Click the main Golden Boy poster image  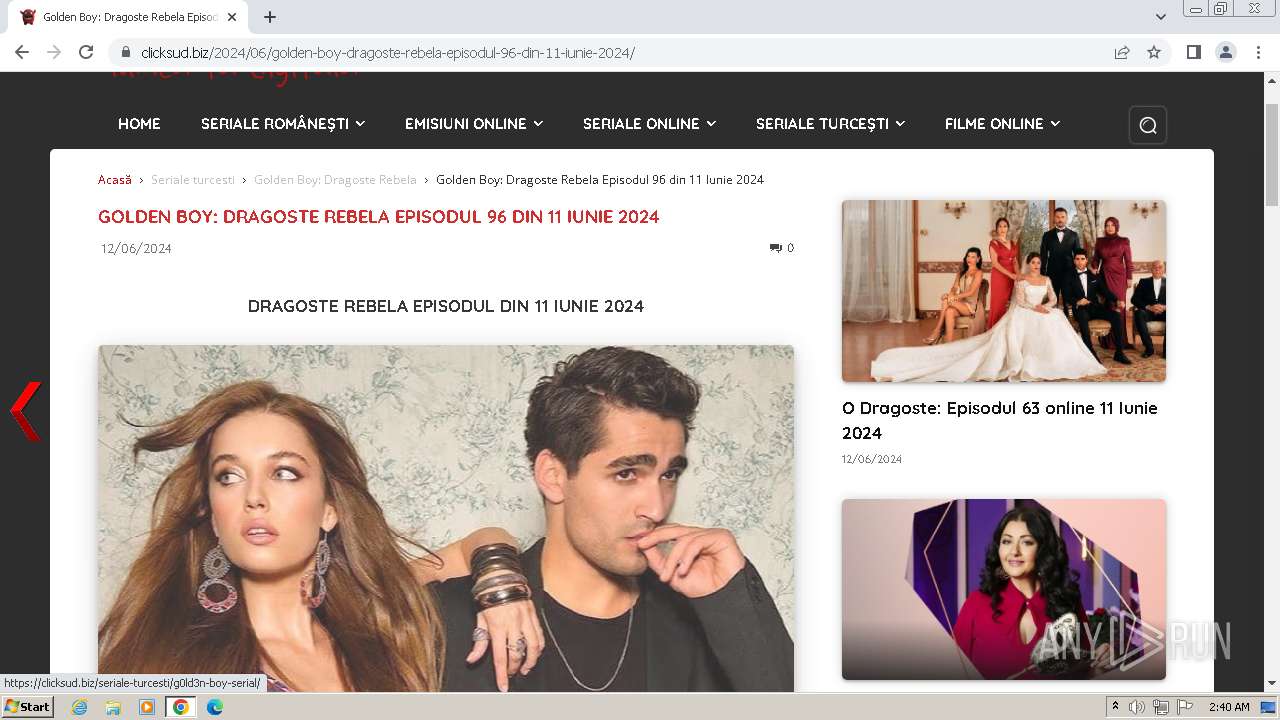click(x=446, y=518)
